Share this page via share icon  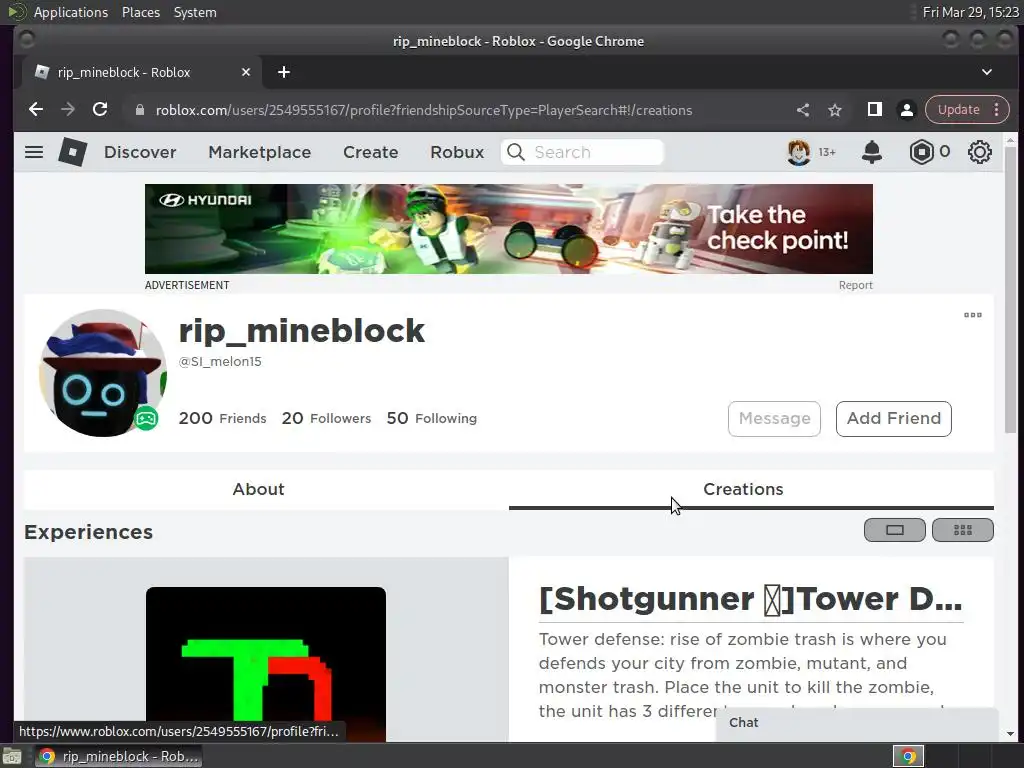[x=803, y=110]
